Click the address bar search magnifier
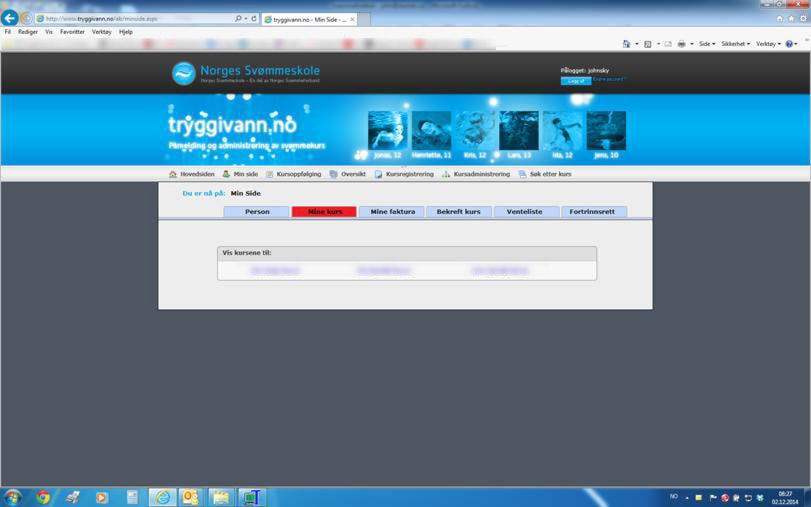Screen dimensions: 811x507 tap(238, 19)
